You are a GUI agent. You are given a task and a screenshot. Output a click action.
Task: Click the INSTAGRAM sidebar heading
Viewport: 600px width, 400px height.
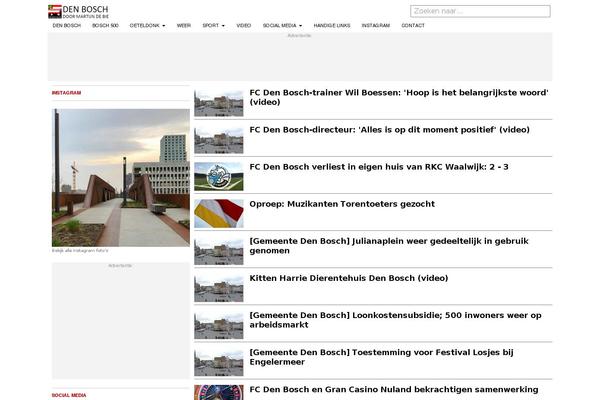(x=66, y=93)
